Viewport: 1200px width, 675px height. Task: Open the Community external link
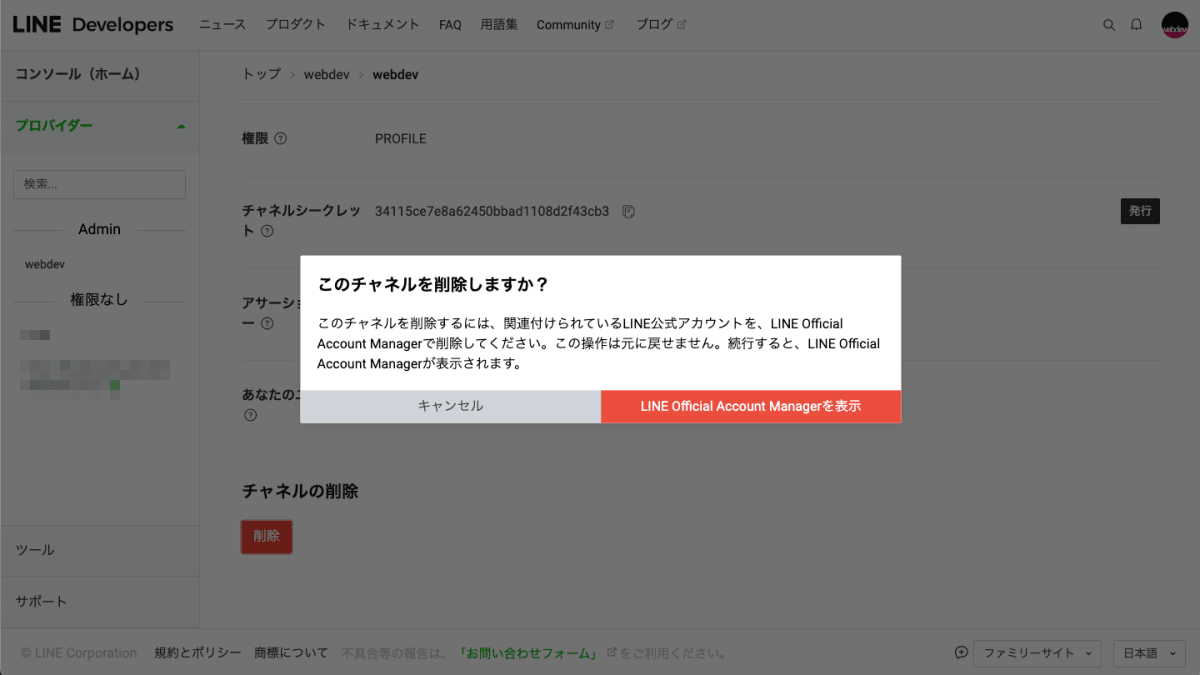point(575,25)
